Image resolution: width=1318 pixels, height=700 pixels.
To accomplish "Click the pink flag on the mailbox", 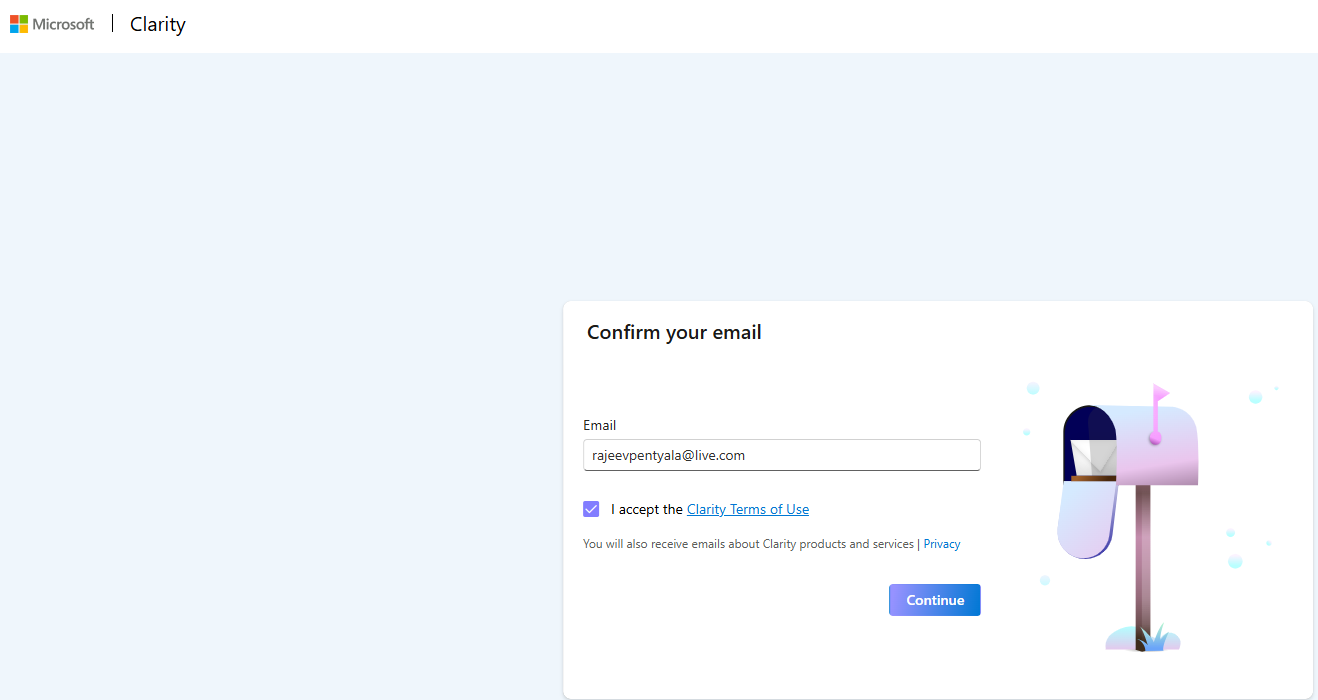I will click(x=1159, y=393).
